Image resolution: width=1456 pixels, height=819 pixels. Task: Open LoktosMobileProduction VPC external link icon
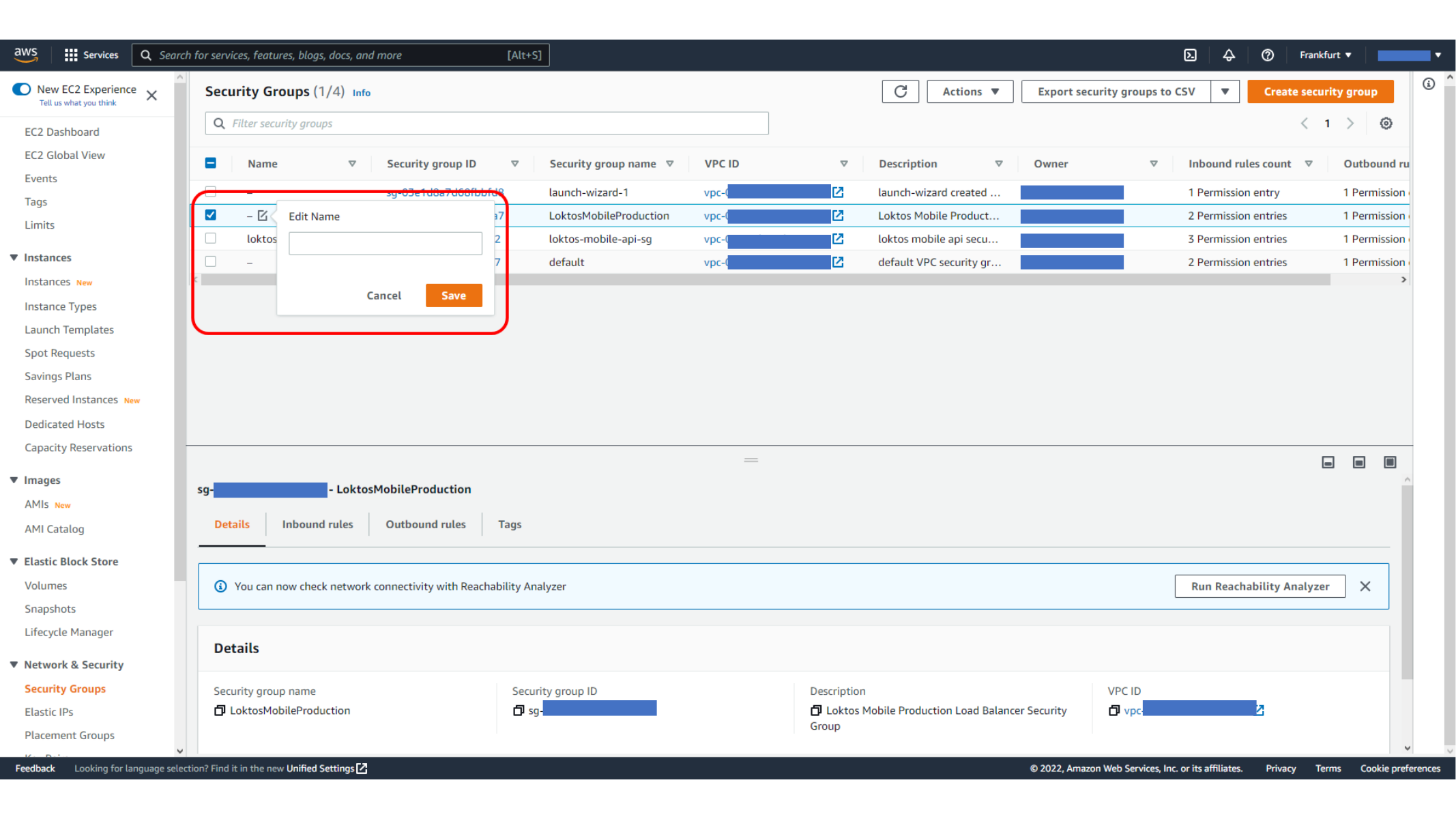tap(838, 216)
